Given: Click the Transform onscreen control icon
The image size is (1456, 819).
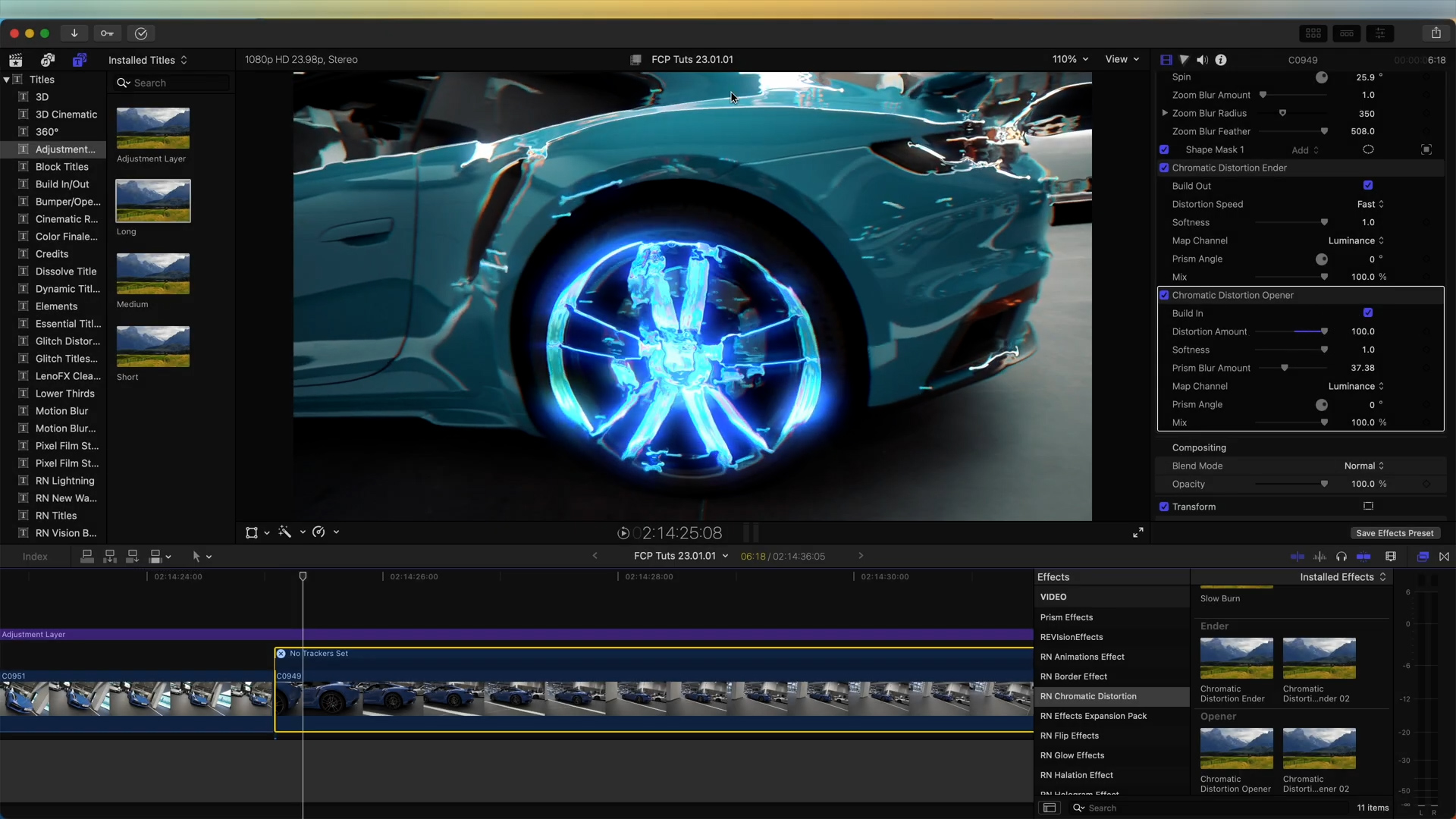Looking at the screenshot, I should tap(1368, 506).
